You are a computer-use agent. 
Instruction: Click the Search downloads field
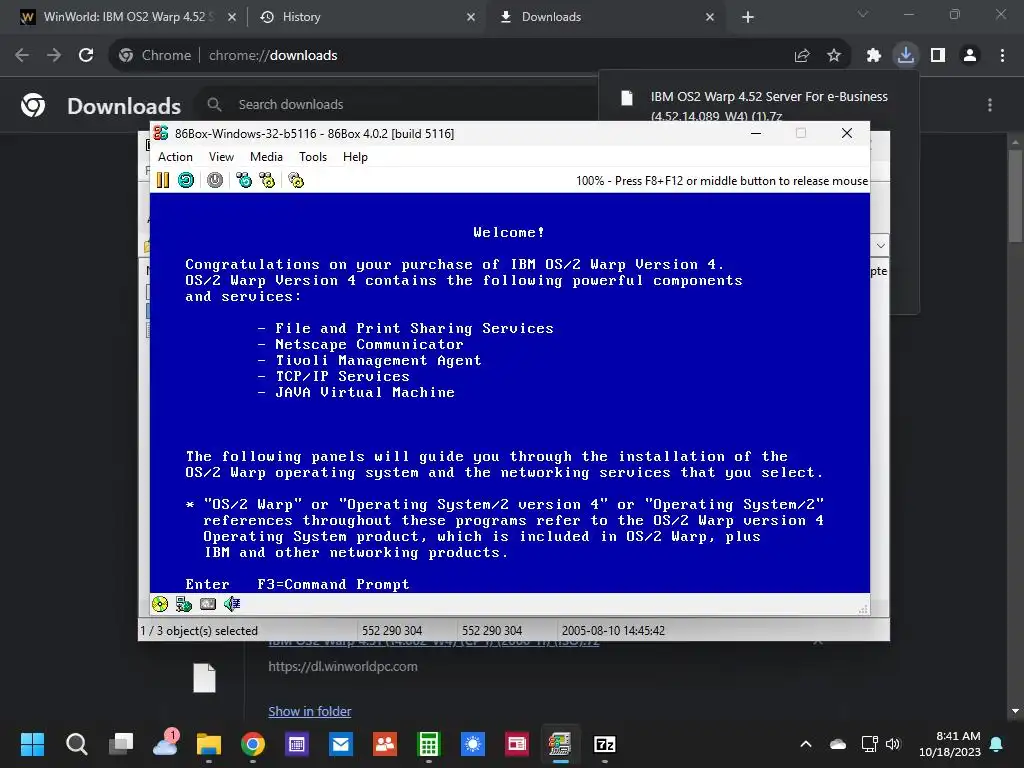(398, 104)
